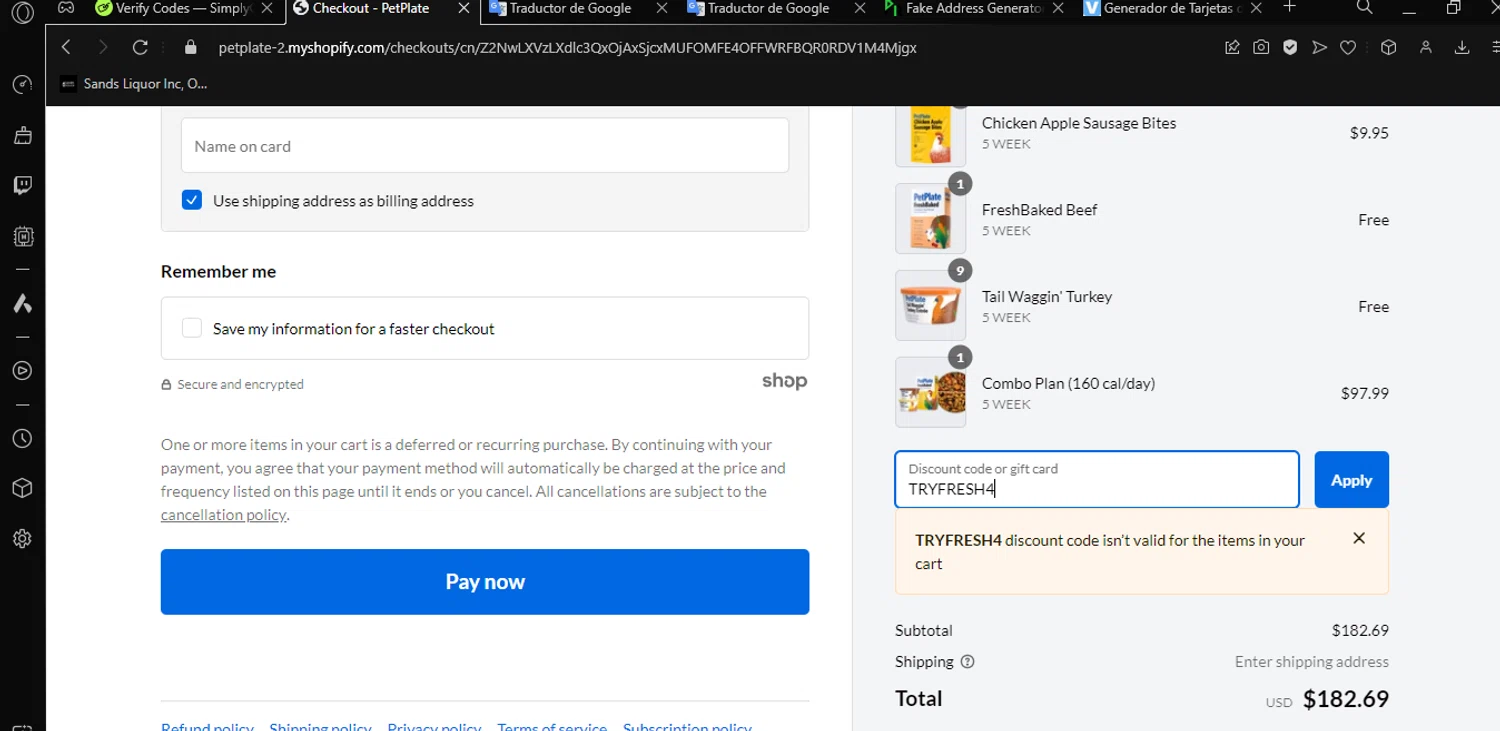The image size is (1500, 731).
Task: Click the FreshBaked Beef product thumbnail
Action: pyautogui.click(x=930, y=219)
